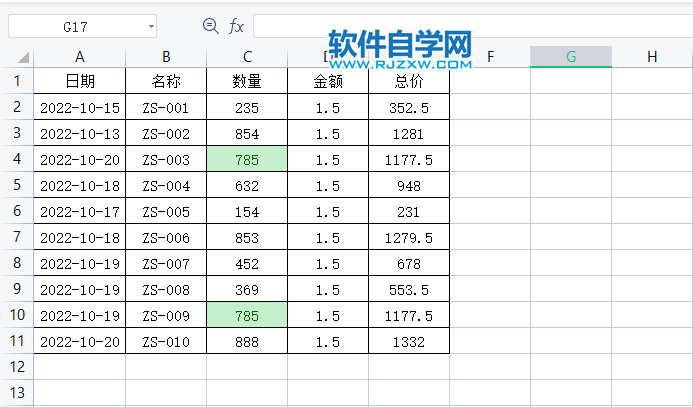693x407 pixels.
Task: Select column A header
Action: click(x=79, y=57)
